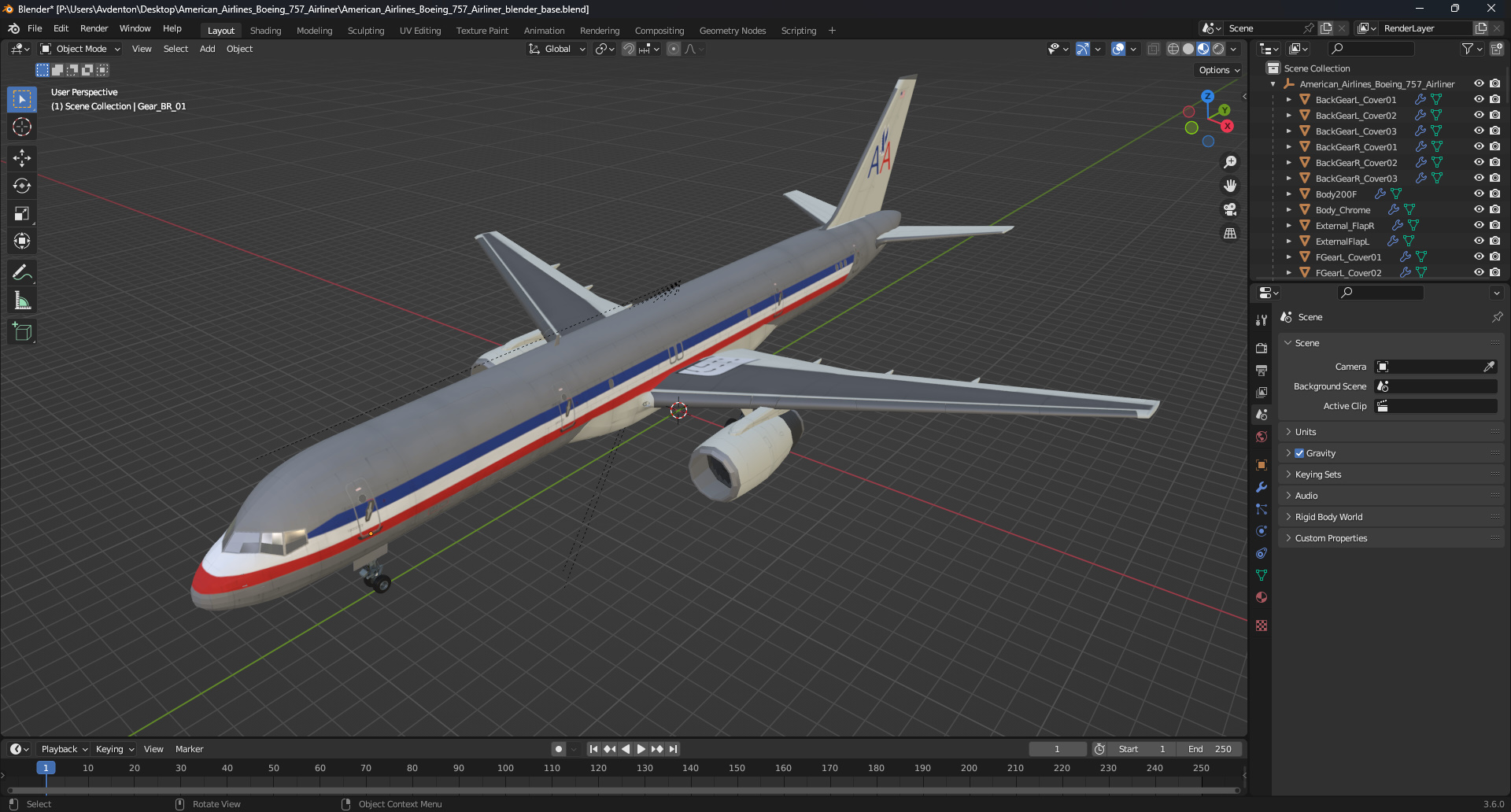Open the Output properties tab
The image size is (1511, 812).
(1262, 370)
